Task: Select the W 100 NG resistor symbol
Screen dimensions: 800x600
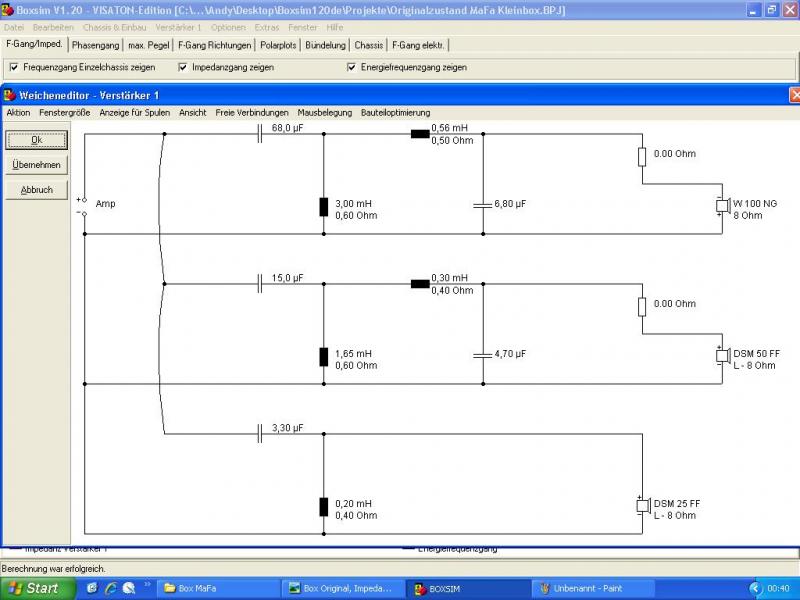Action: [642, 157]
